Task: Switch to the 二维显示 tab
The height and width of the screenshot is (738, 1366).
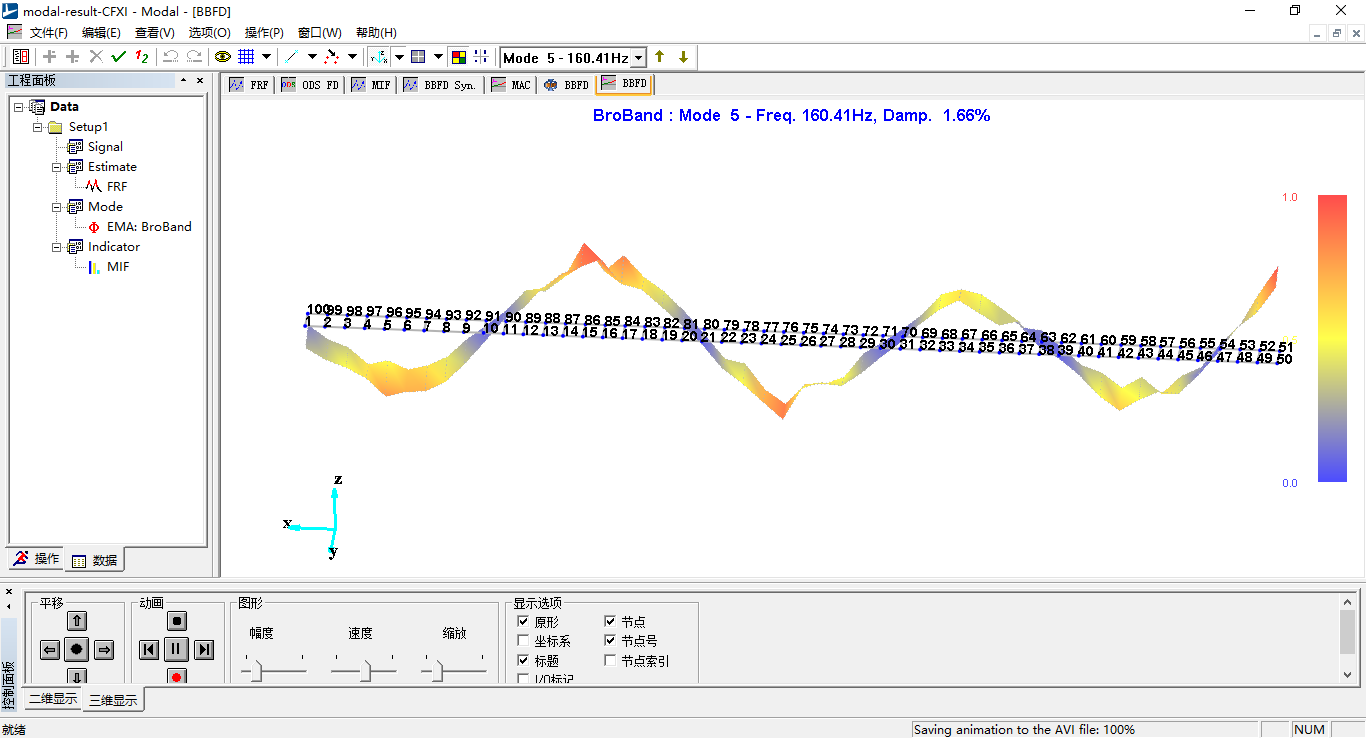Action: [x=53, y=699]
